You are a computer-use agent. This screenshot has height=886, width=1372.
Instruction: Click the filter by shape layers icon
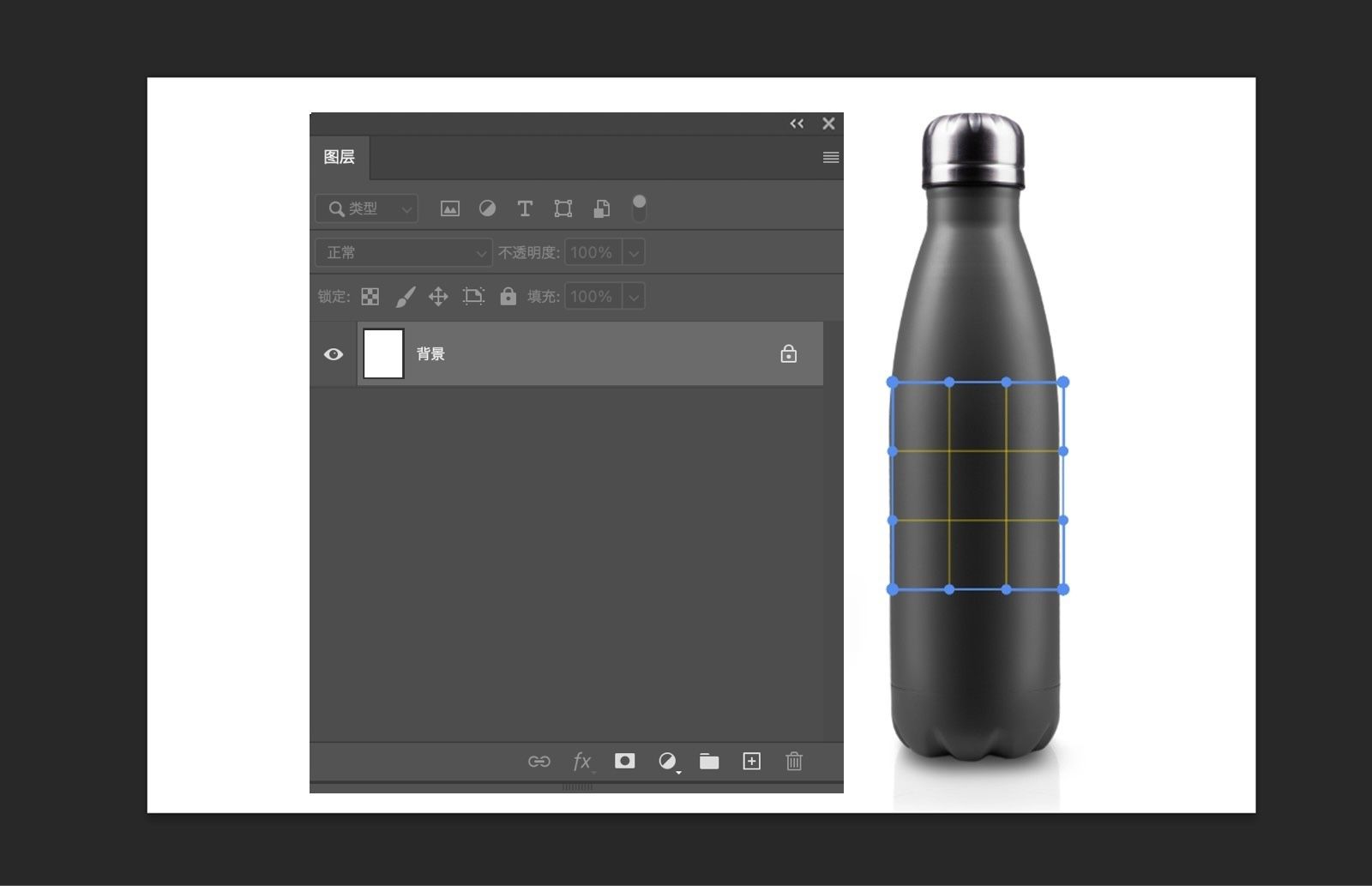pos(563,208)
